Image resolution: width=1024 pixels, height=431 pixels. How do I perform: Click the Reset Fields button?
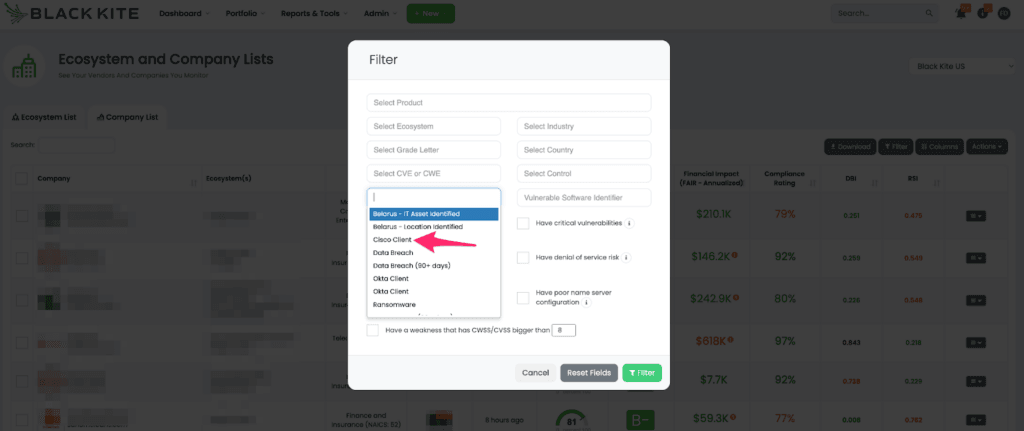[589, 373]
